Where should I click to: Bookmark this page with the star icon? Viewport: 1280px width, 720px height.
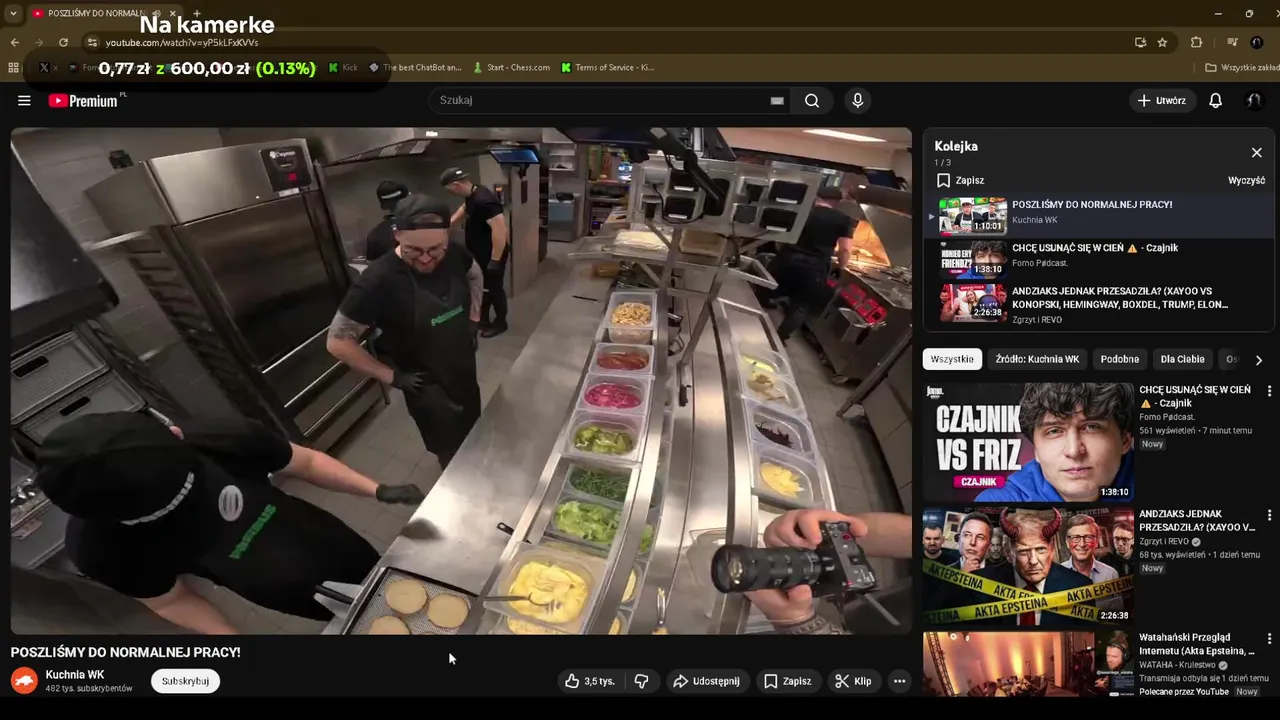point(1162,42)
